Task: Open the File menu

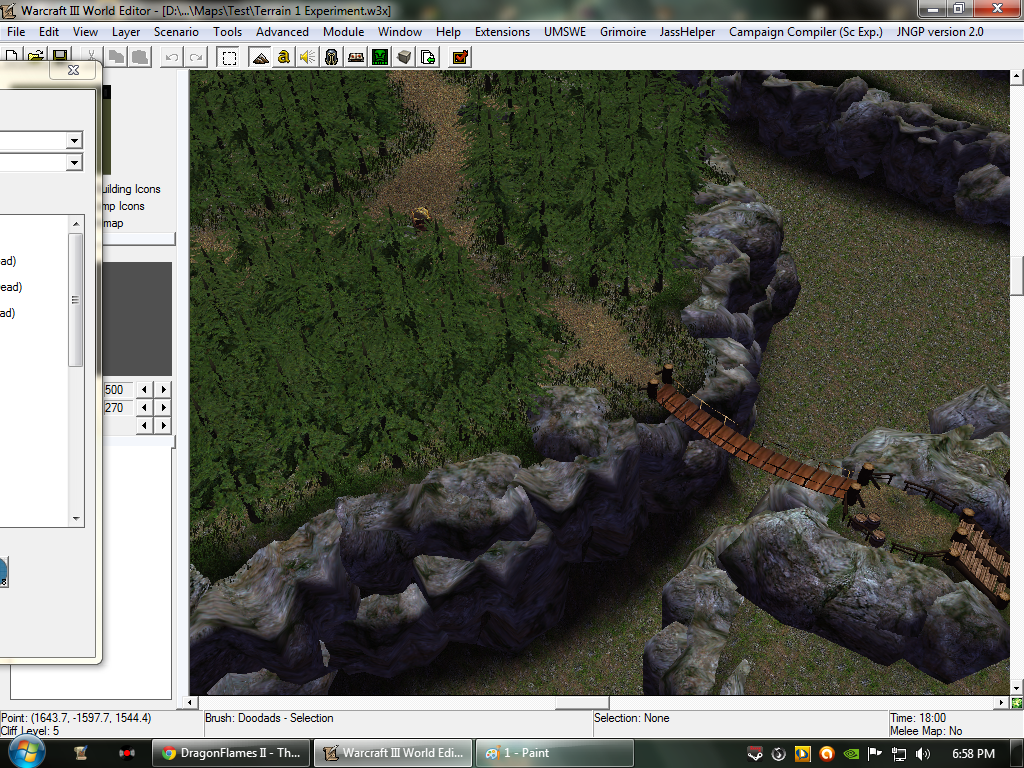Action: point(16,31)
